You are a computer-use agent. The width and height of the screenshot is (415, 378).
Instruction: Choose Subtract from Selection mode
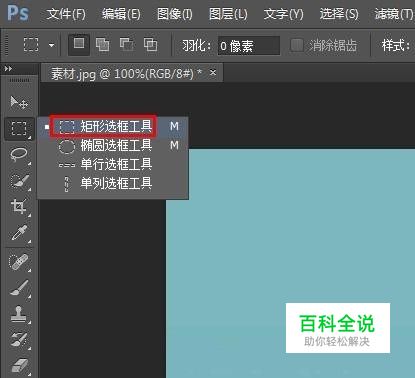point(127,44)
